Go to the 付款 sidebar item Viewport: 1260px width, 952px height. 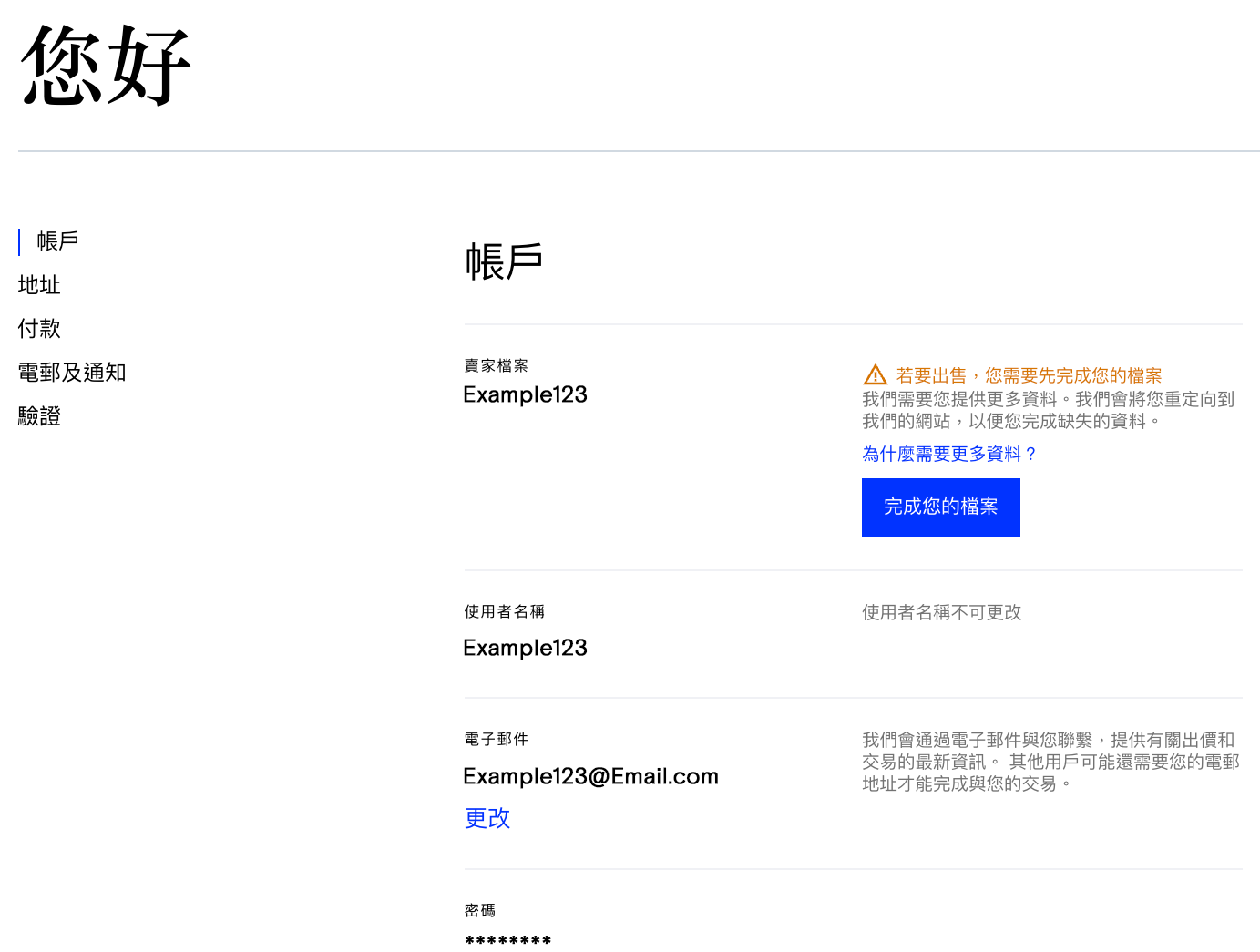(x=39, y=329)
